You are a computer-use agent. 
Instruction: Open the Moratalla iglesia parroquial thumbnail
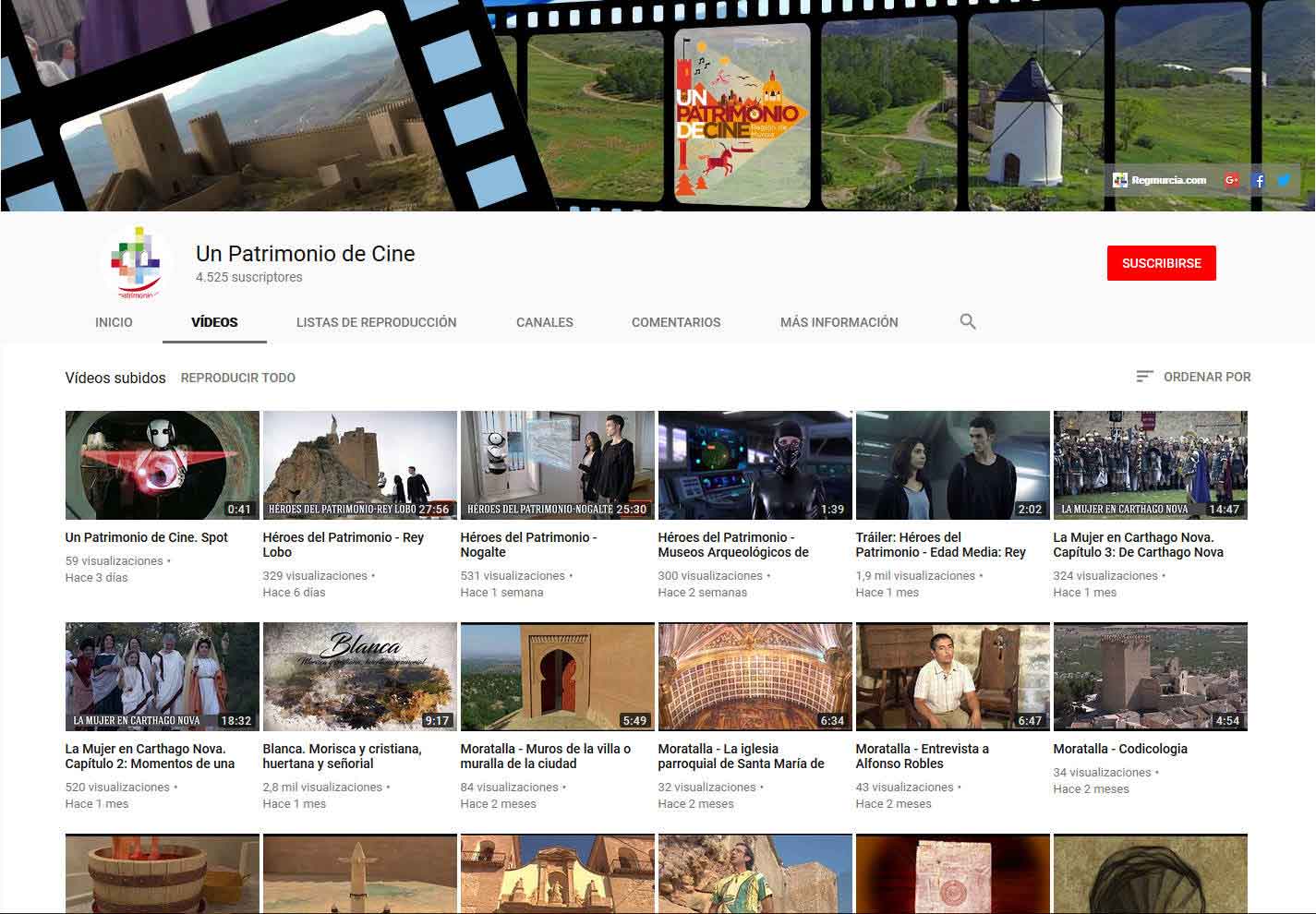[755, 677]
